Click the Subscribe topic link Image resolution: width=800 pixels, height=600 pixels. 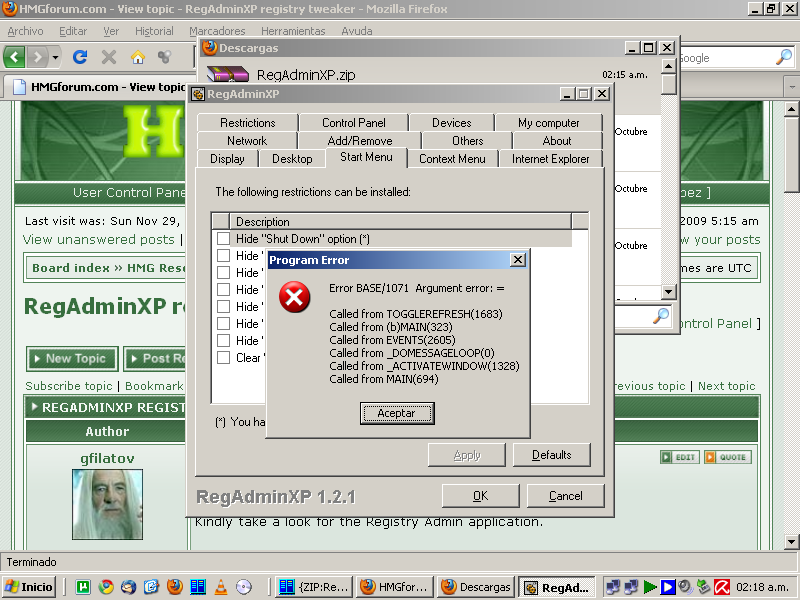click(69, 386)
